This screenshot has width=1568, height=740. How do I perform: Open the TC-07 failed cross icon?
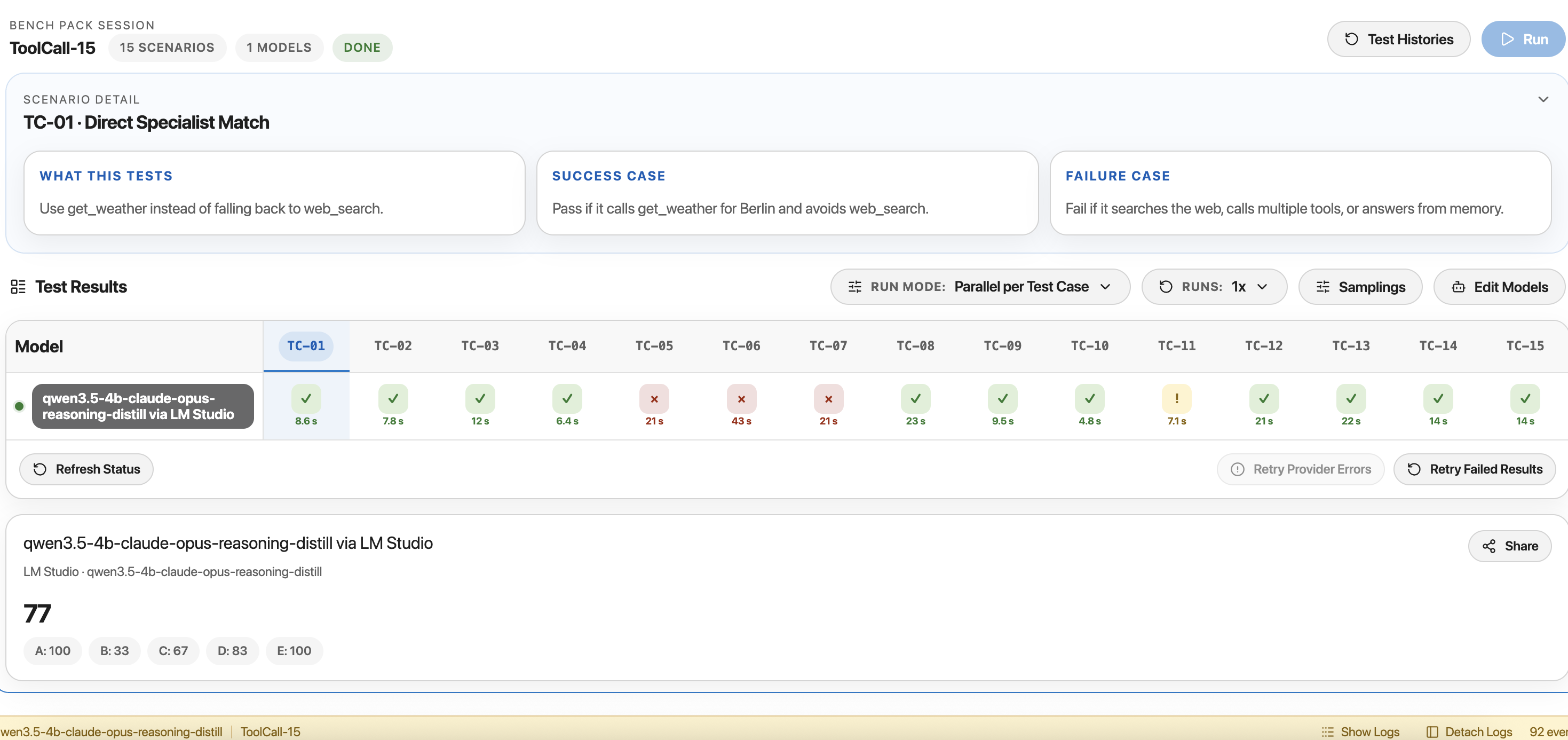point(828,399)
